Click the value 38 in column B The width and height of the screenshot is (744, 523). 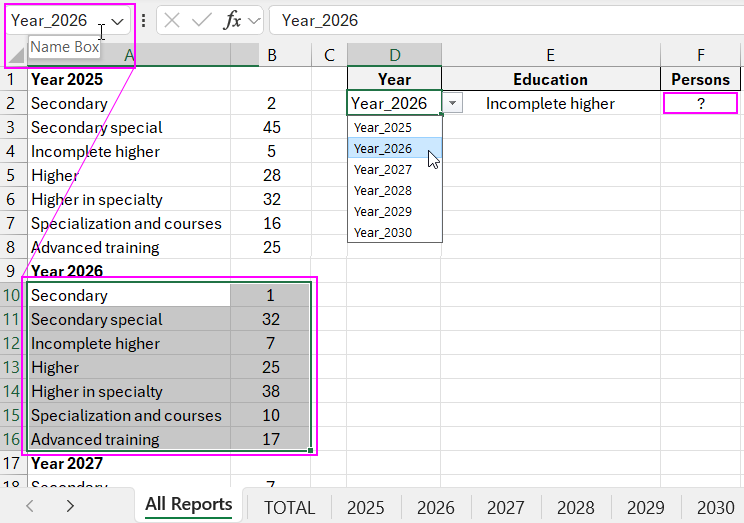(x=271, y=391)
